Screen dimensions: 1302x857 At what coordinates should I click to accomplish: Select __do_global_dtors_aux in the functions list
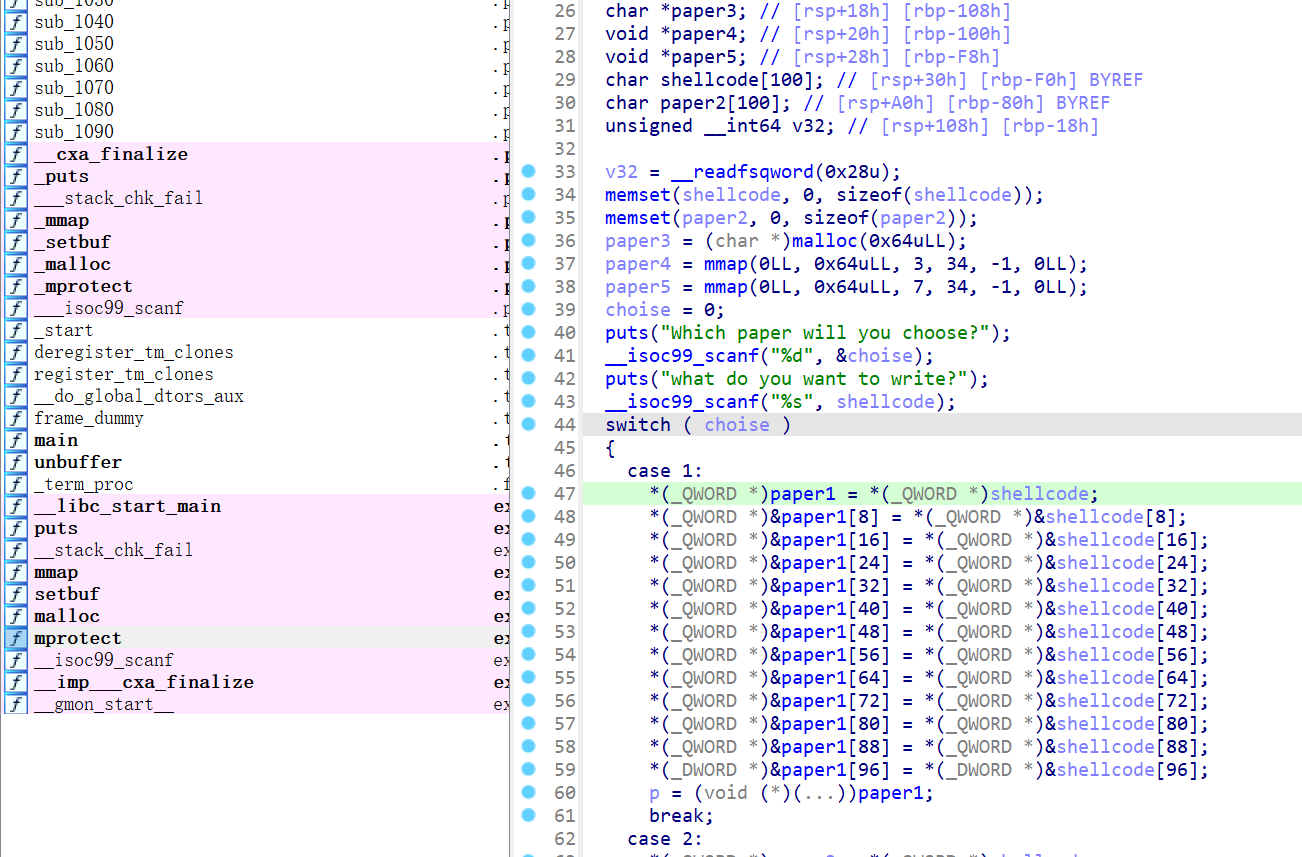point(138,396)
